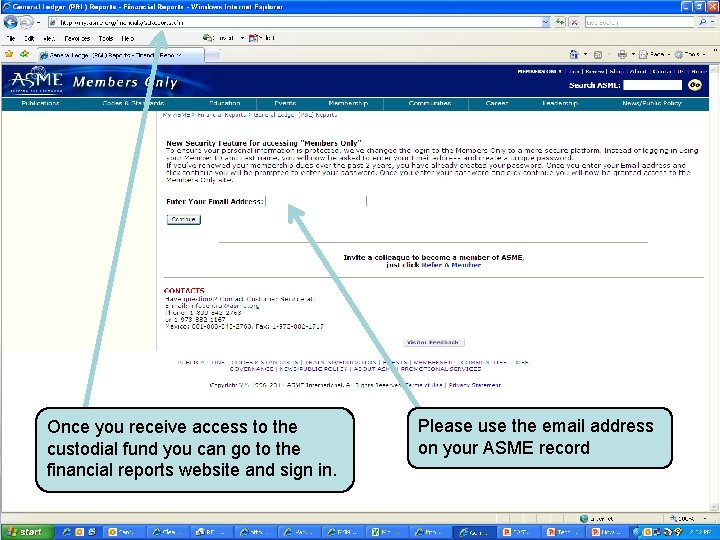Open the Home button dropdown arrow

(x=585, y=55)
